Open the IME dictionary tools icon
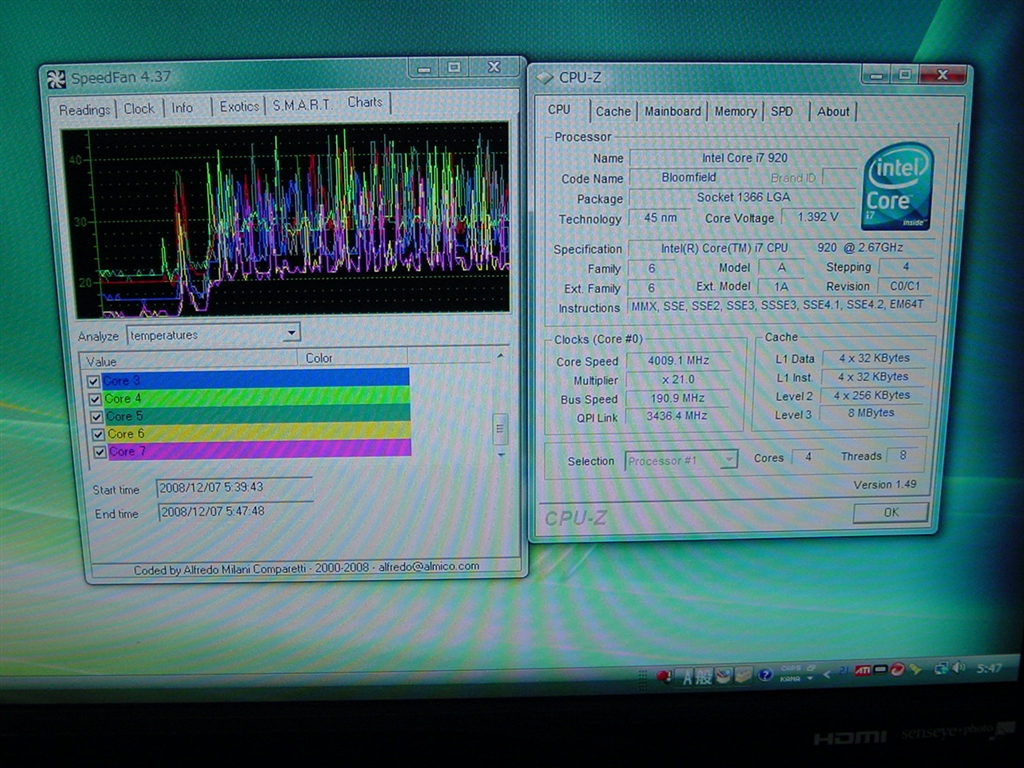 tap(743, 675)
